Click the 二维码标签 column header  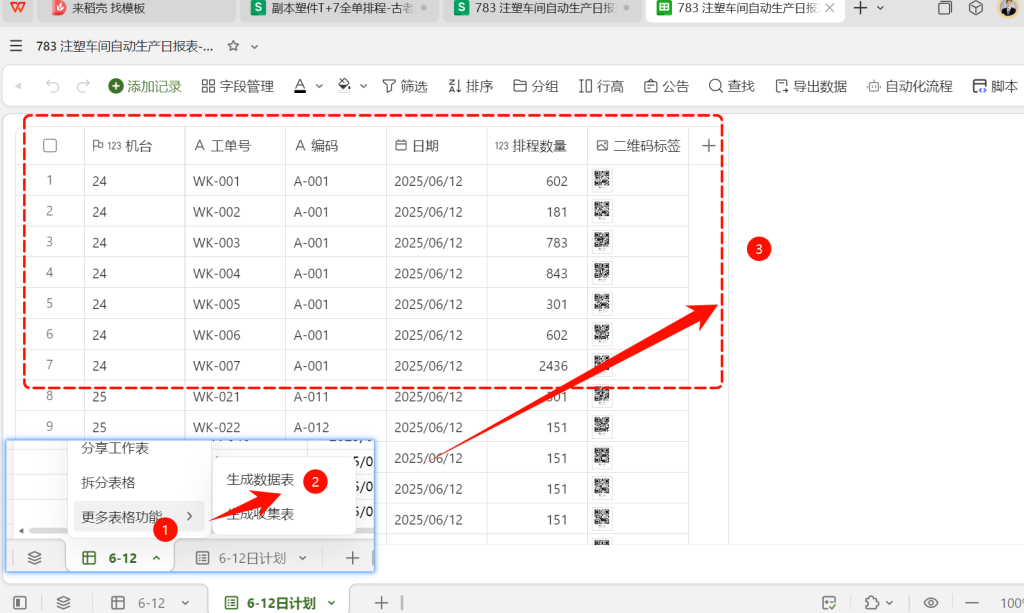[638, 146]
